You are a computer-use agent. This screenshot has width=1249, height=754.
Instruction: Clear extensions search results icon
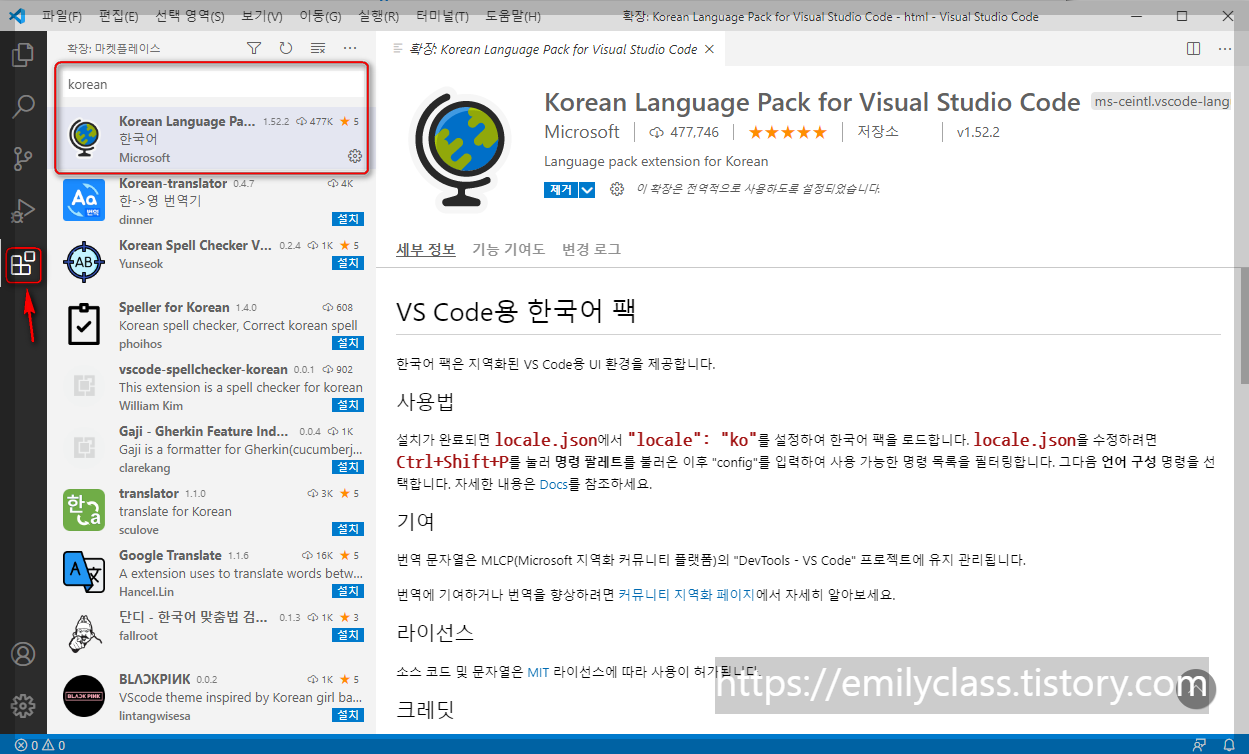tap(318, 48)
